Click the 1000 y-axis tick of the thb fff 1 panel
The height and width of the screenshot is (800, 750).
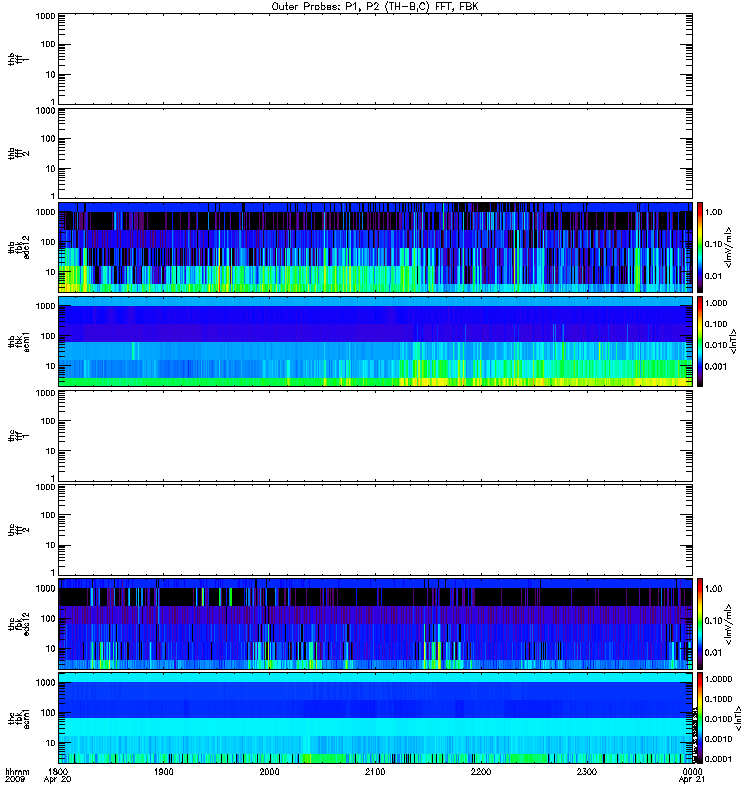[x=45, y=16]
